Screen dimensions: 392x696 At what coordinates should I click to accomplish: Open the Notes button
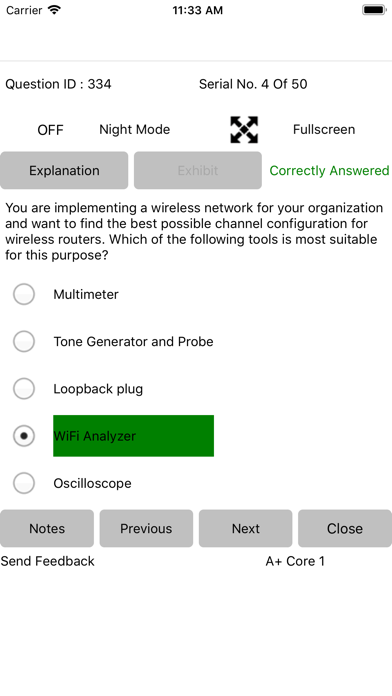47,528
